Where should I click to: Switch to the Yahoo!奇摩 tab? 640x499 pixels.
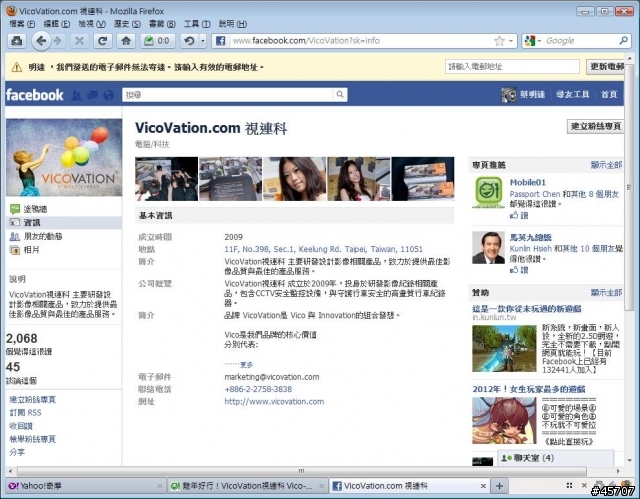click(86, 486)
